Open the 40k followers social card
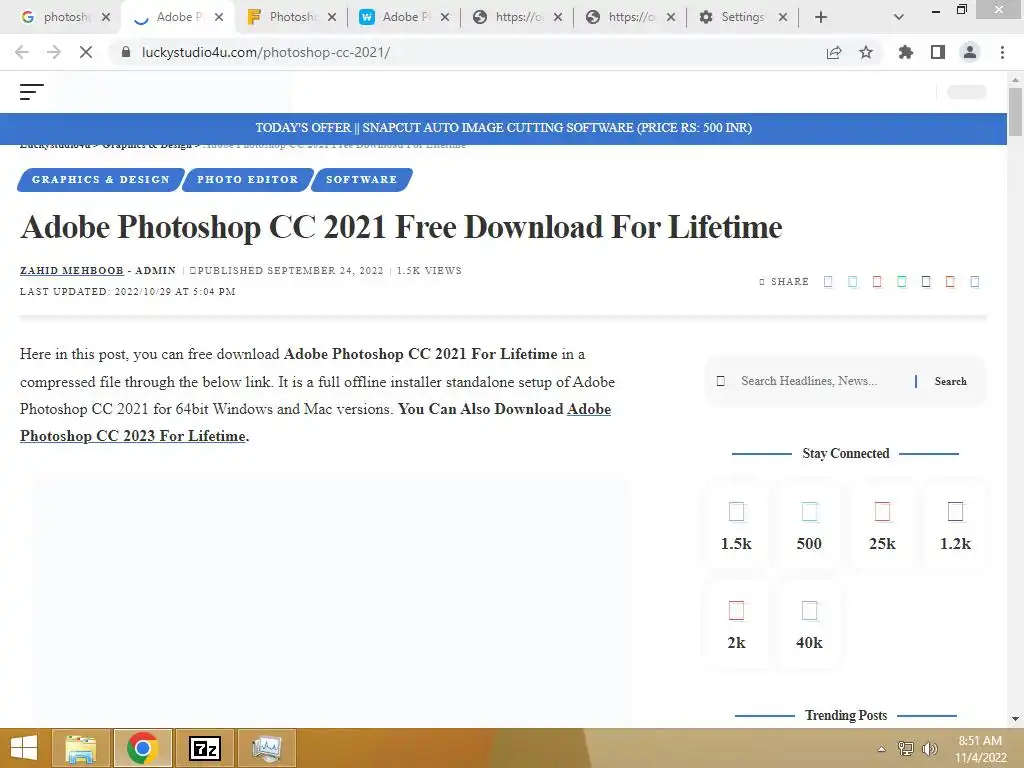This screenshot has width=1024, height=768. (809, 624)
